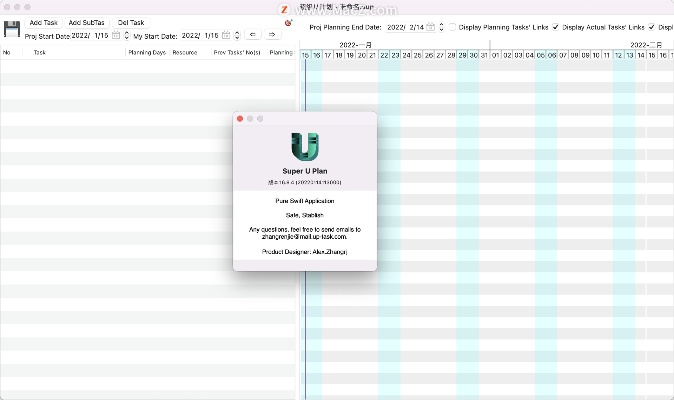Image resolution: width=674 pixels, height=400 pixels.
Task: Click the Planning Days column header
Action: (147, 52)
